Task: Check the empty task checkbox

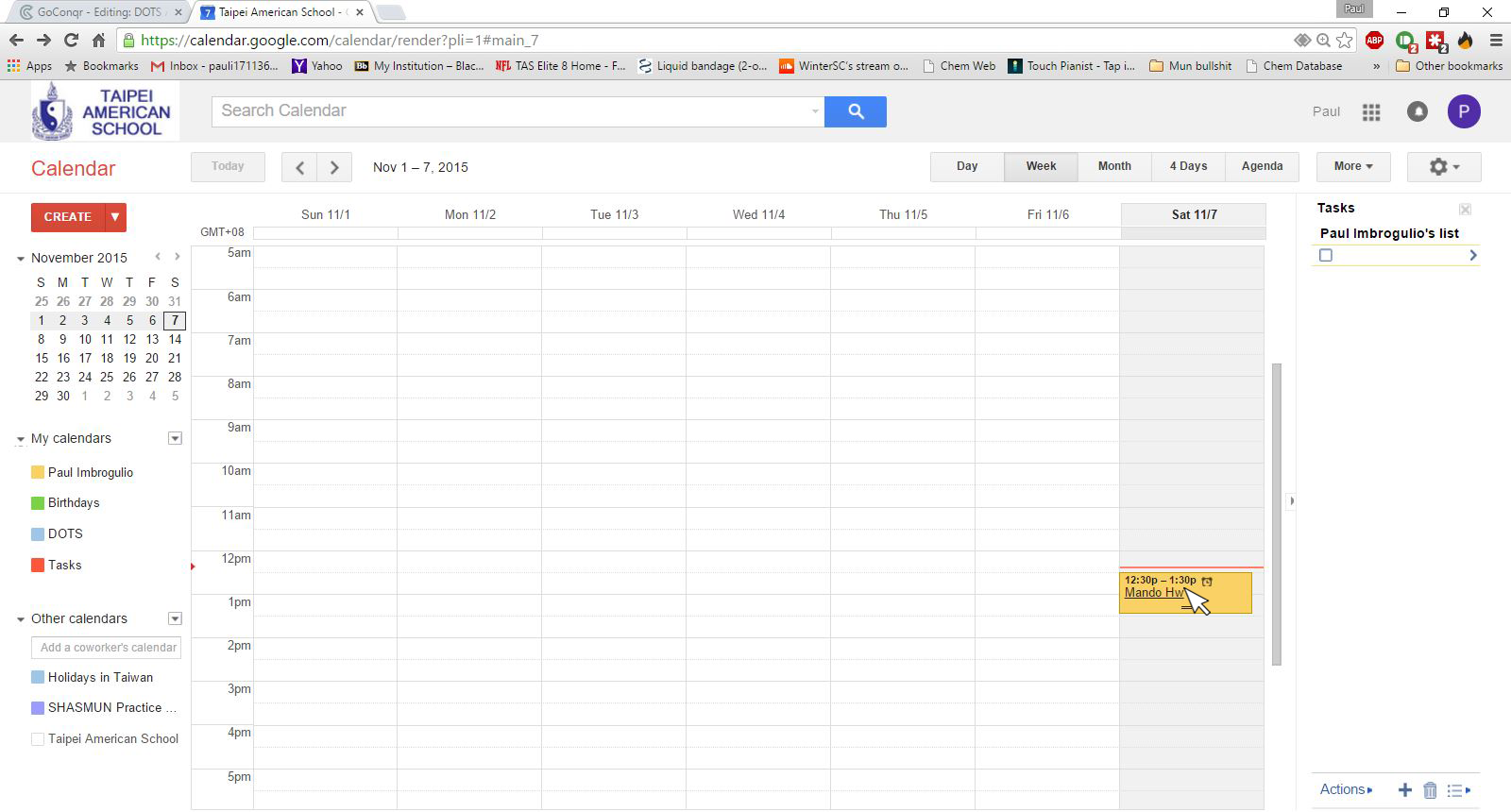Action: [x=1326, y=255]
